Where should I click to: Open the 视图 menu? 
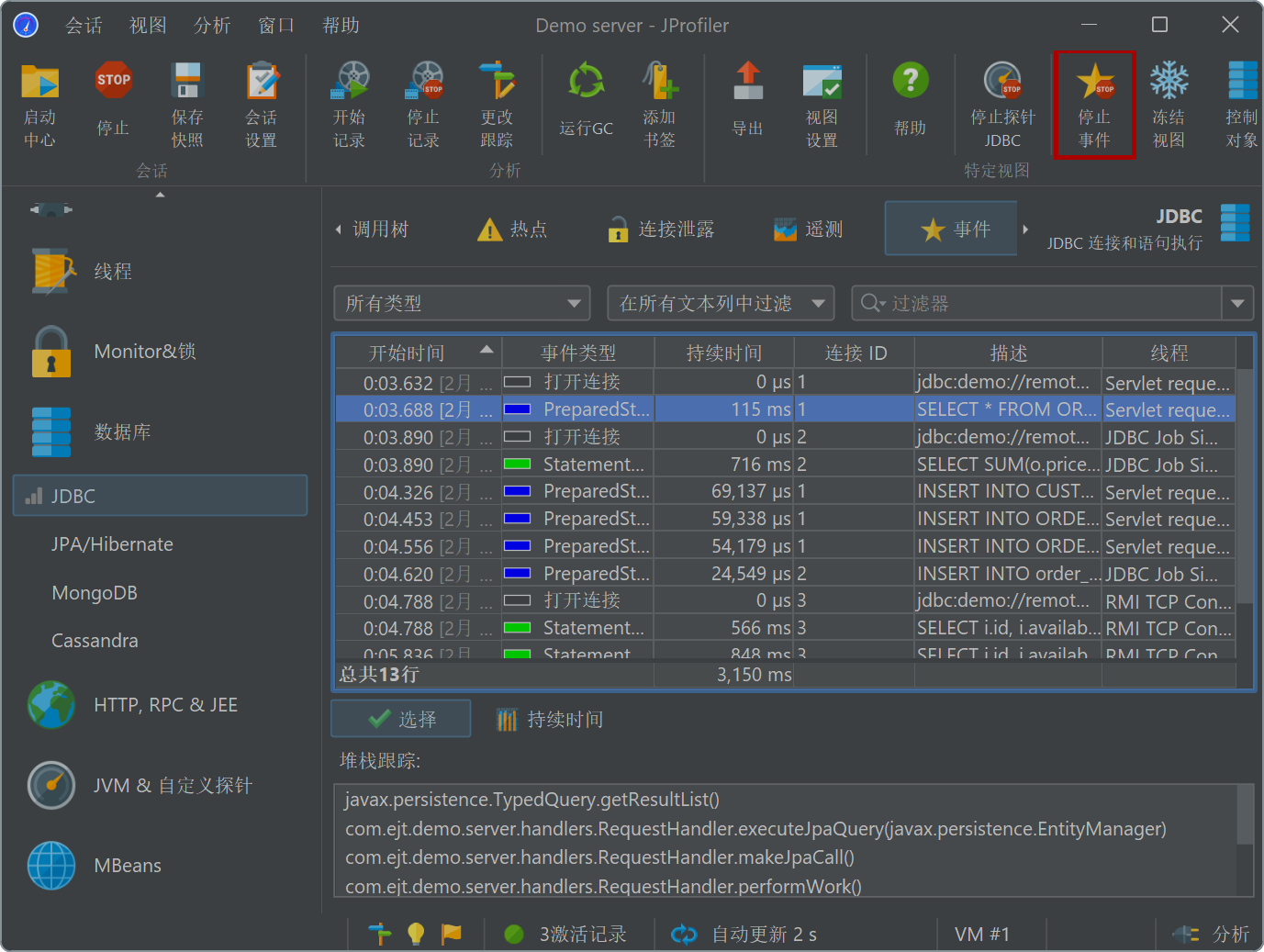point(149,26)
